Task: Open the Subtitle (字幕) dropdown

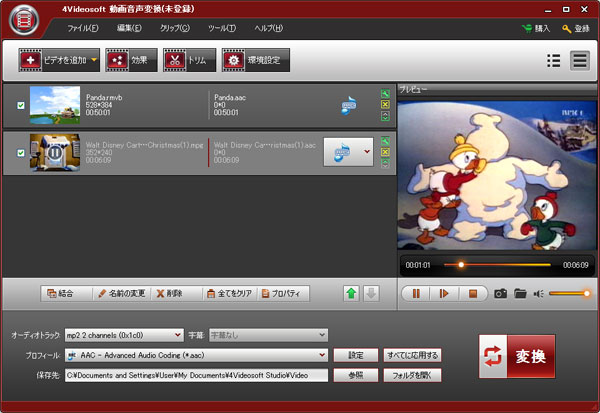Action: click(268, 335)
